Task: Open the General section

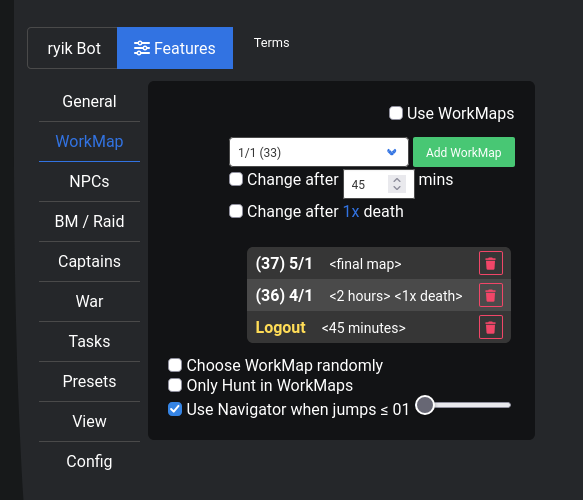Action: click(89, 101)
